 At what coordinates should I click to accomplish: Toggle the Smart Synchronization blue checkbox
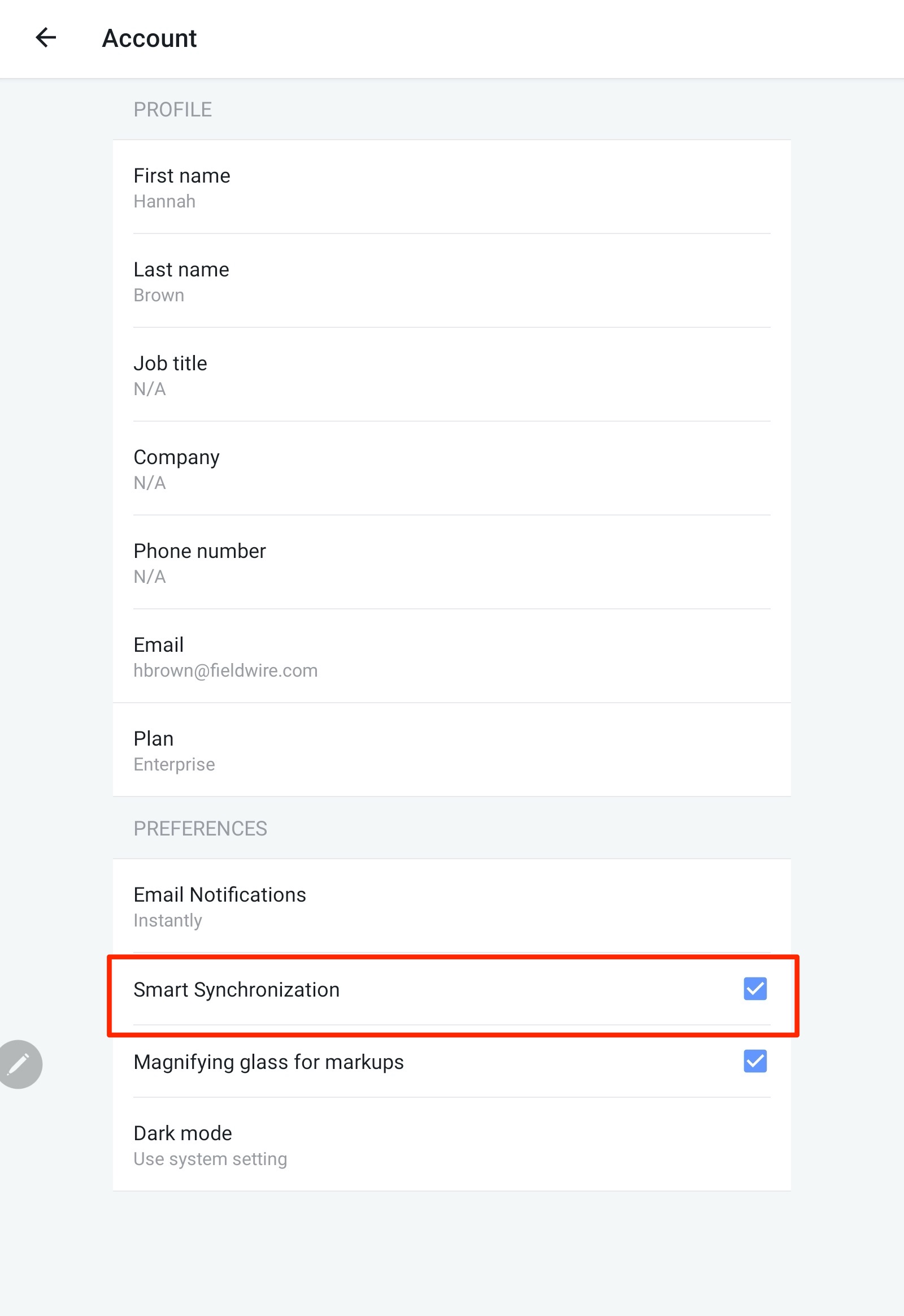point(755,989)
